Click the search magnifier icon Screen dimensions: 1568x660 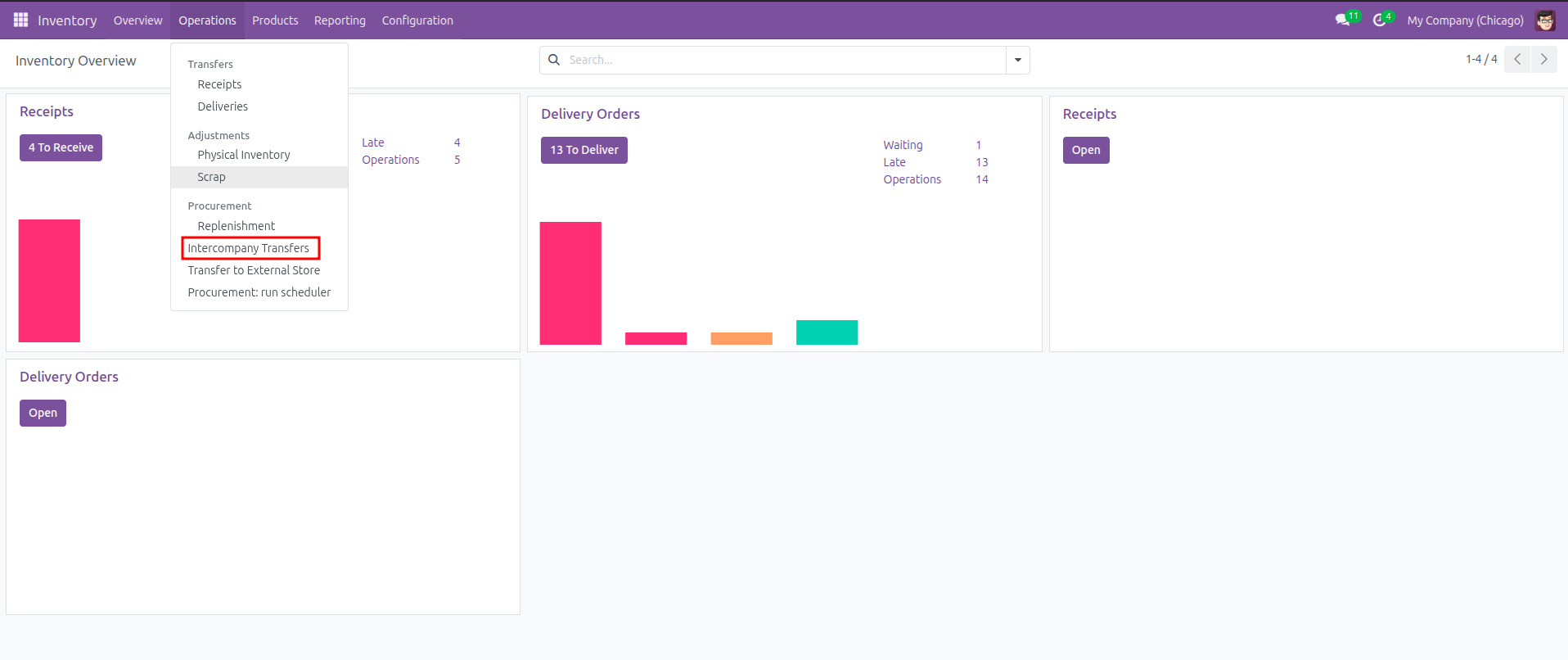[x=554, y=60]
